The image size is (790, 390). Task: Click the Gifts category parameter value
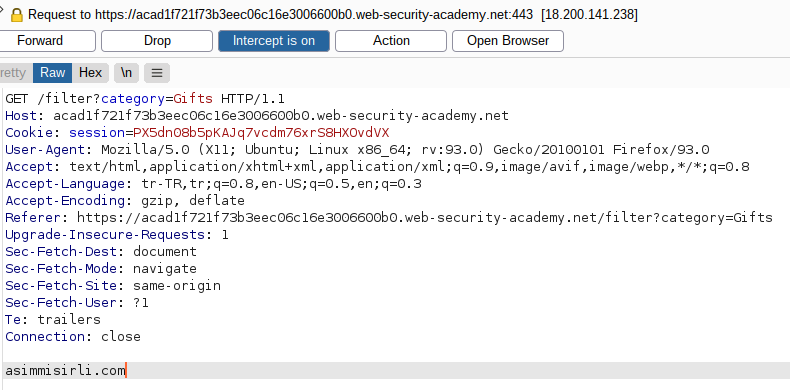(x=193, y=99)
